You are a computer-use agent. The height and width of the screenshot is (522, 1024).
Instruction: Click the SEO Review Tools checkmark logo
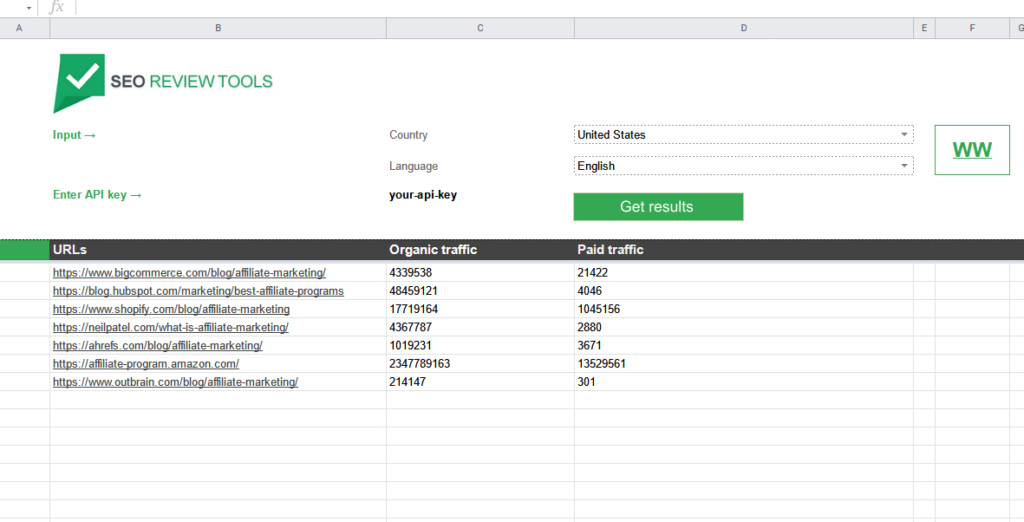[78, 81]
